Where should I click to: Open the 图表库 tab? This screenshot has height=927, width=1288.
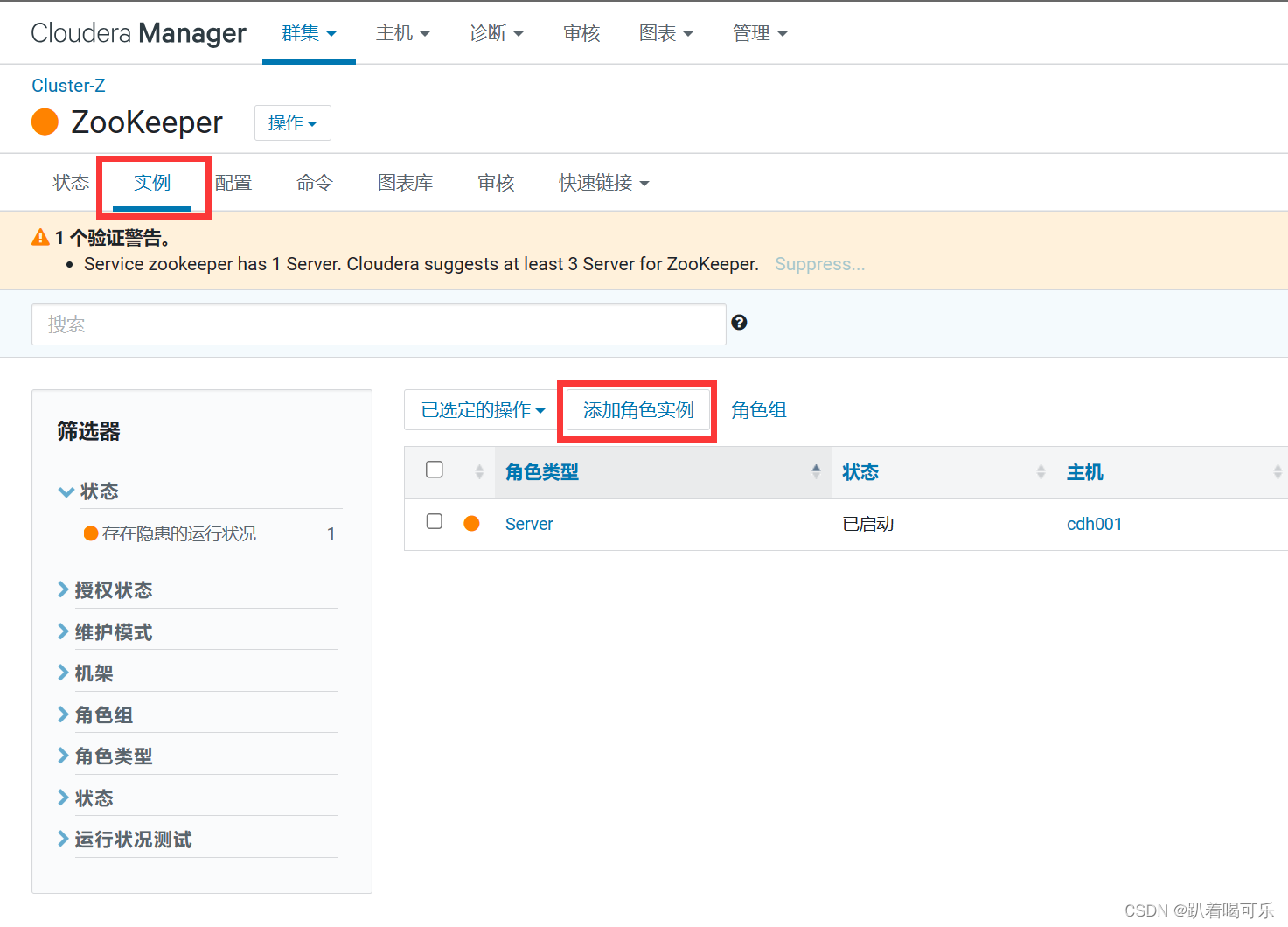(406, 183)
